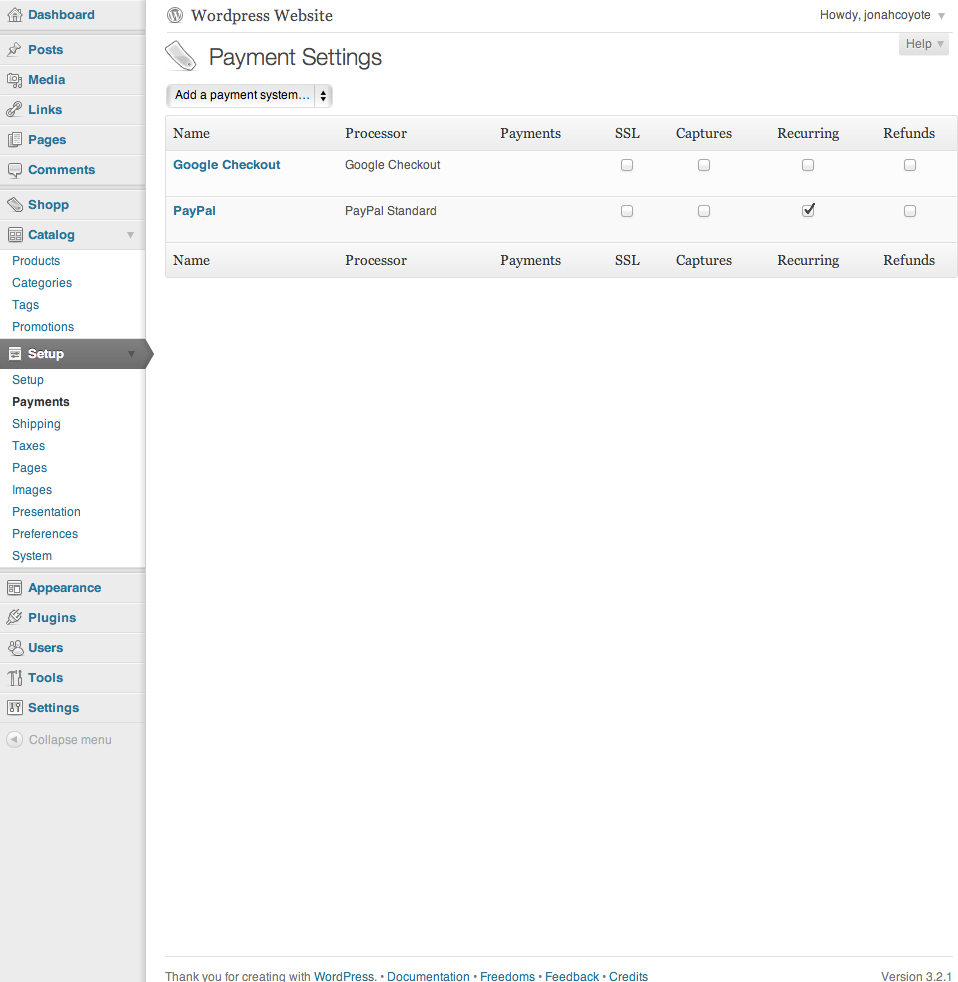This screenshot has width=958, height=982.
Task: Toggle Captures checkbox for PayPal
Action: click(704, 211)
